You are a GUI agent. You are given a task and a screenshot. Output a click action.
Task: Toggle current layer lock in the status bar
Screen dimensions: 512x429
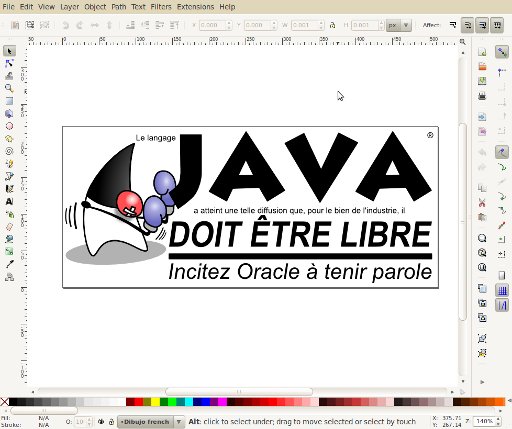click(x=112, y=422)
